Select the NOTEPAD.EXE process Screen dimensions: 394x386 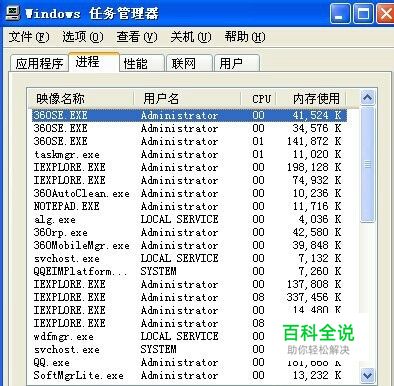[x=189, y=206]
